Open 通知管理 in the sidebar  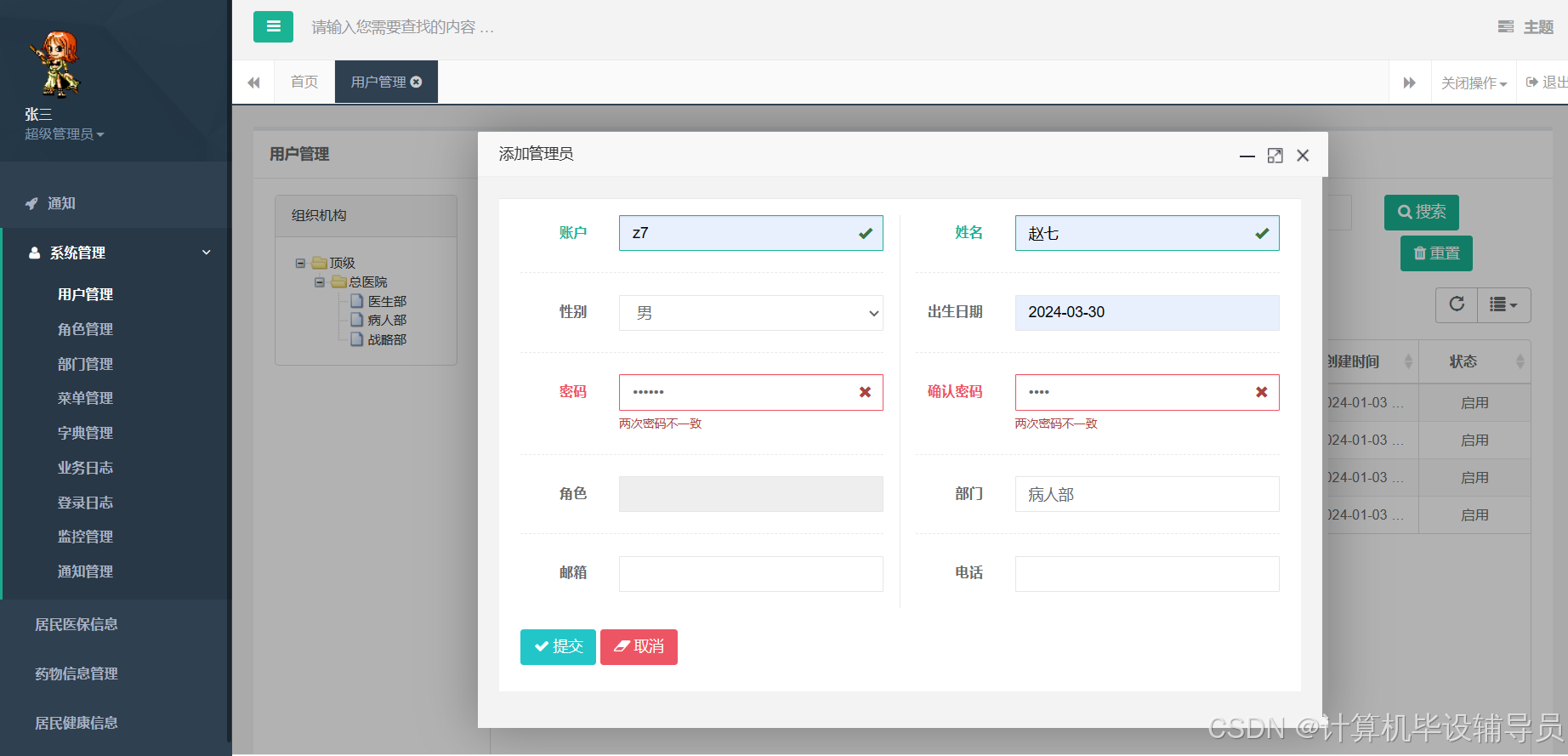coord(85,571)
